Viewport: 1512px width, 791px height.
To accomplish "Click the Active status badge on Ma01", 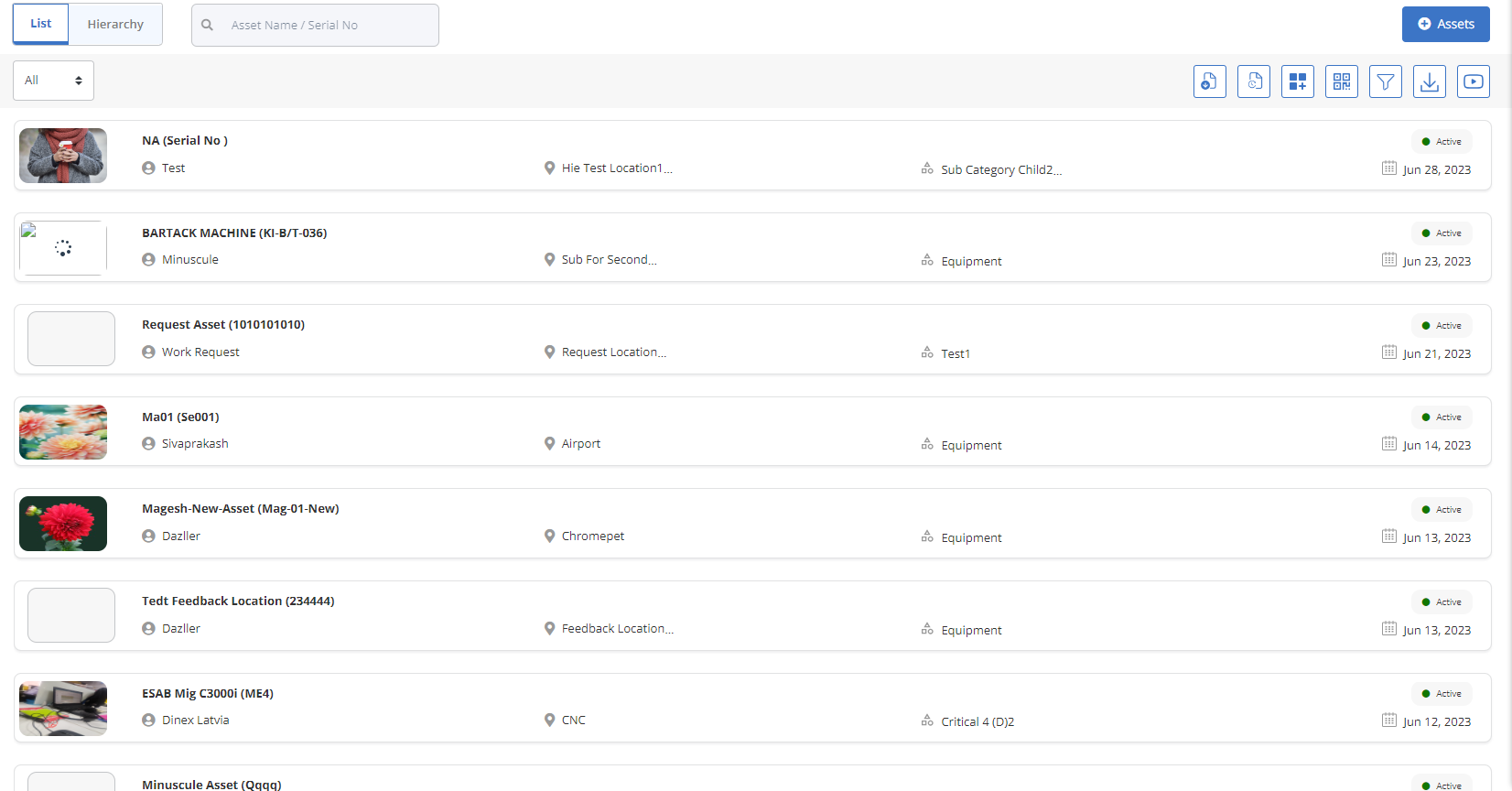I will coord(1442,417).
